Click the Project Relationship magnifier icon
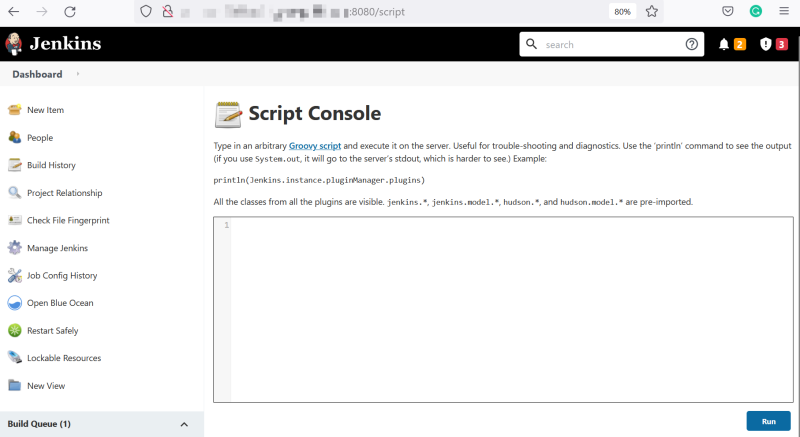Screen dimensions: 800x437 pos(15,192)
